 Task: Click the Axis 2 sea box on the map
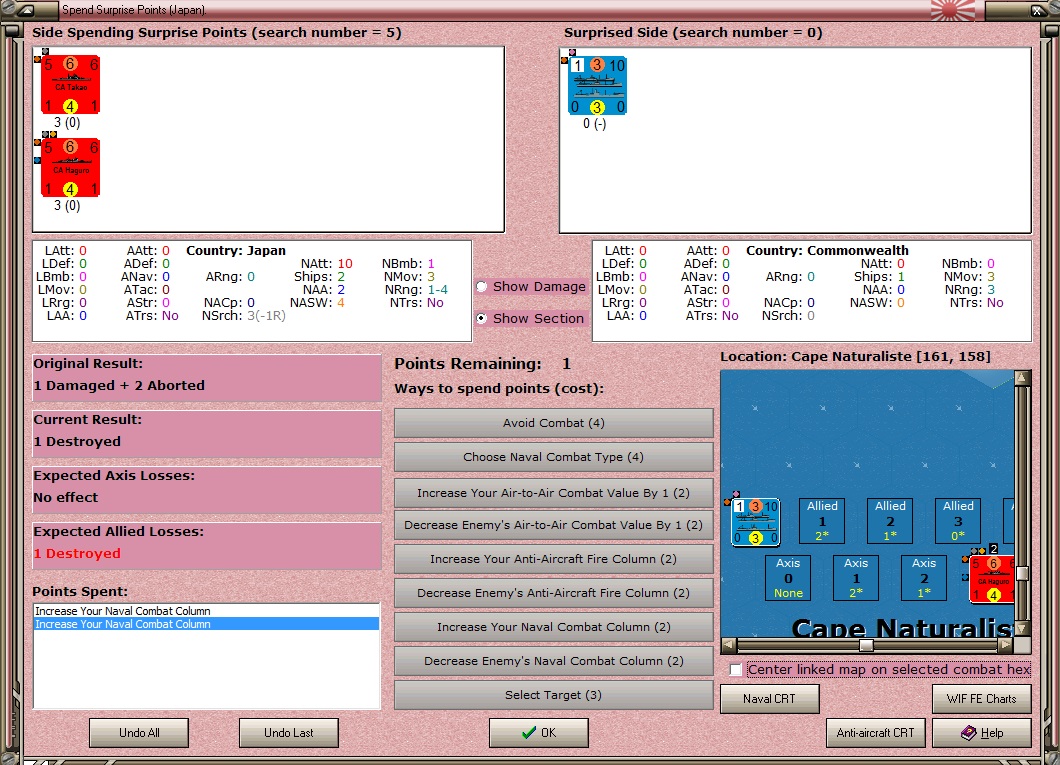click(924, 578)
